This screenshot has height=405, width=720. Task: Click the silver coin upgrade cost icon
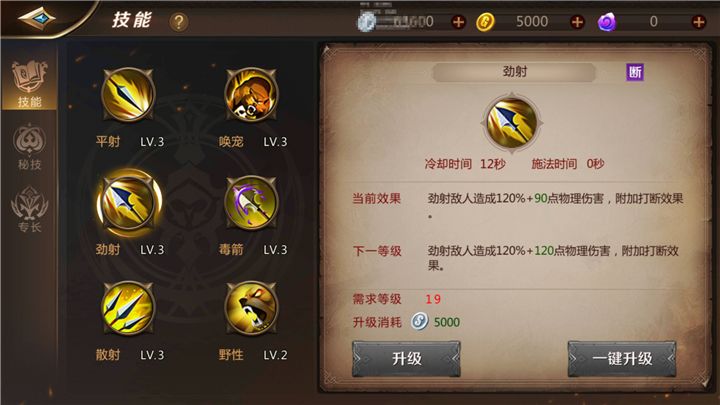coord(419,321)
